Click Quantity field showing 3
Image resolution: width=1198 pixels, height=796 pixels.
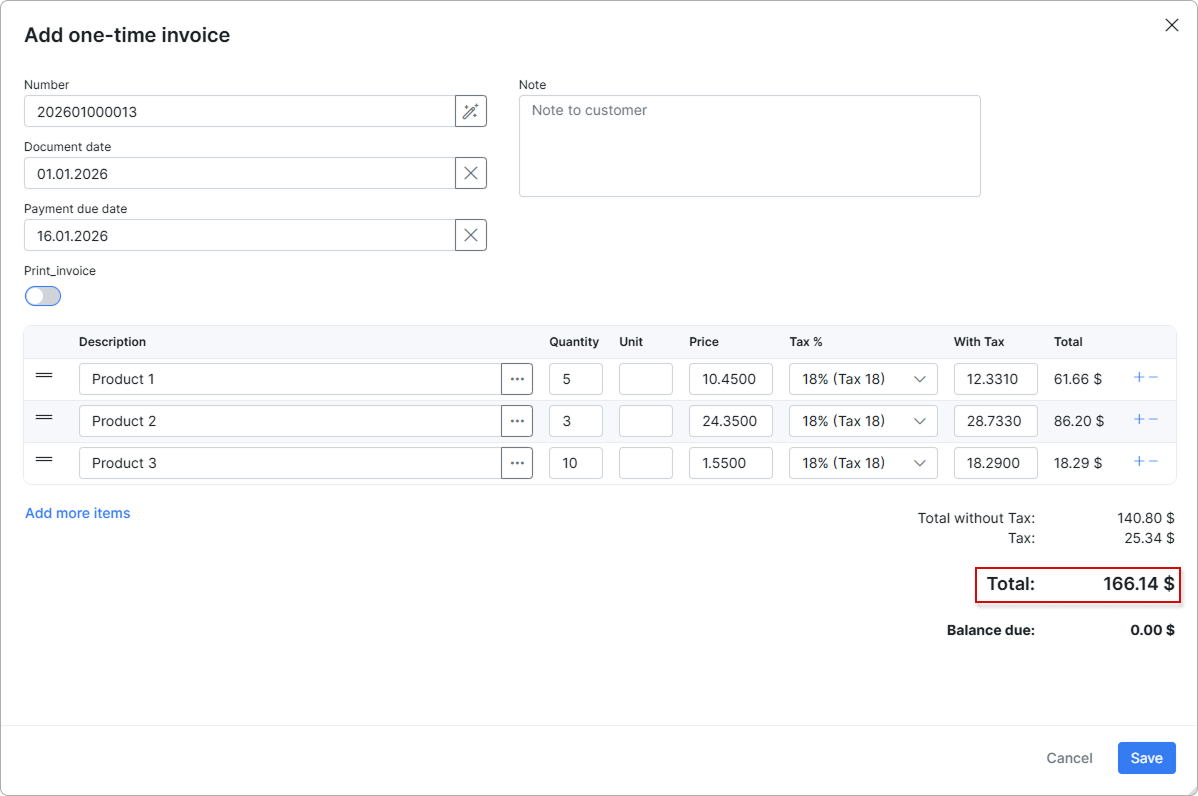click(575, 421)
